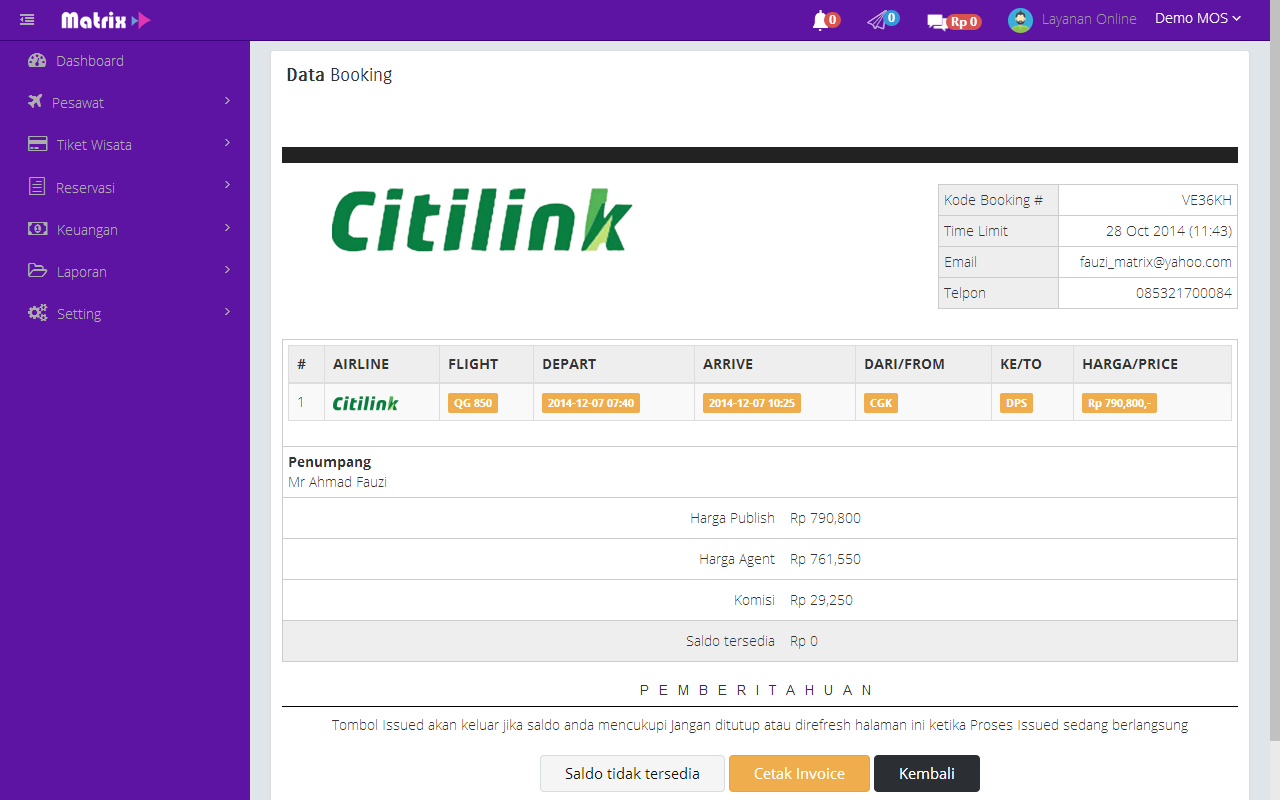The width and height of the screenshot is (1280, 800).
Task: Expand the Pesawat submenu chevron
Action: 227,101
